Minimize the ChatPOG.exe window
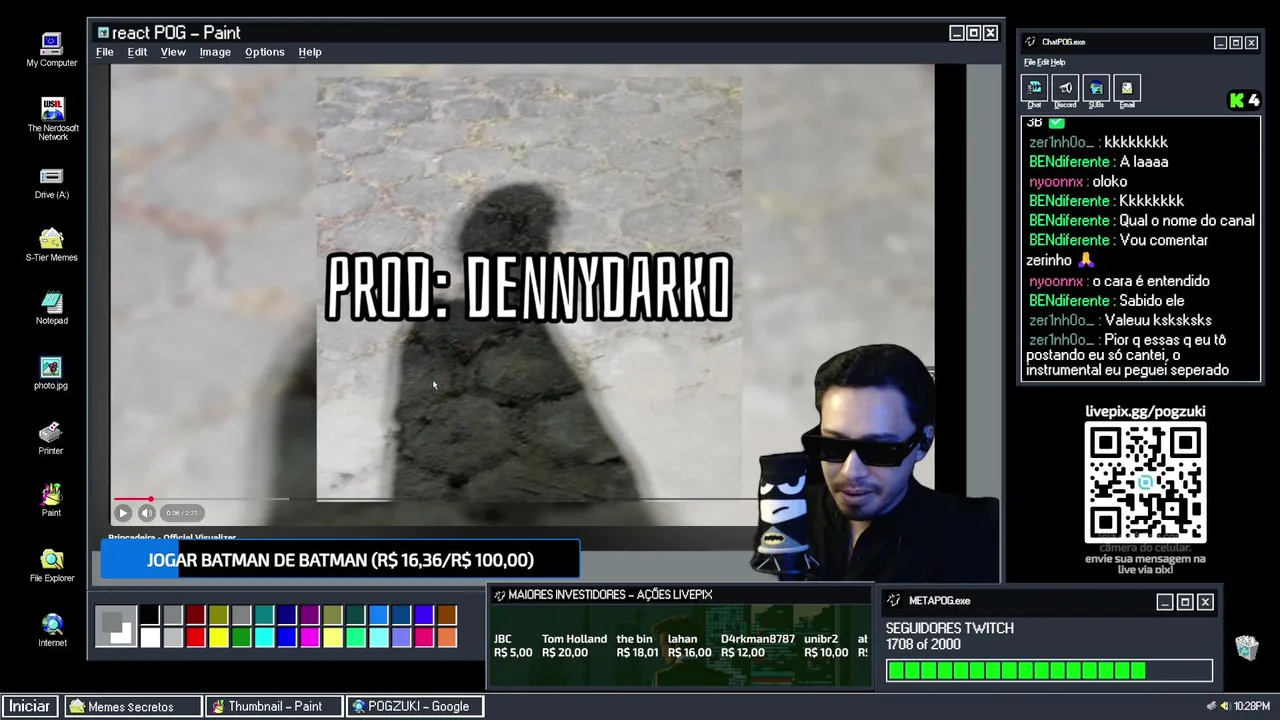The height and width of the screenshot is (720, 1280). [1220, 43]
